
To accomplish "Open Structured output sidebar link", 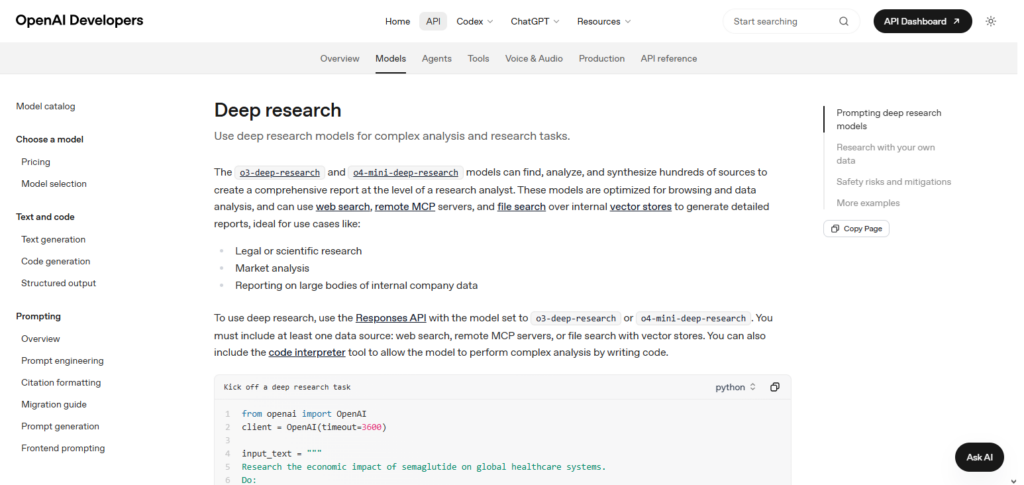I will tap(58, 283).
